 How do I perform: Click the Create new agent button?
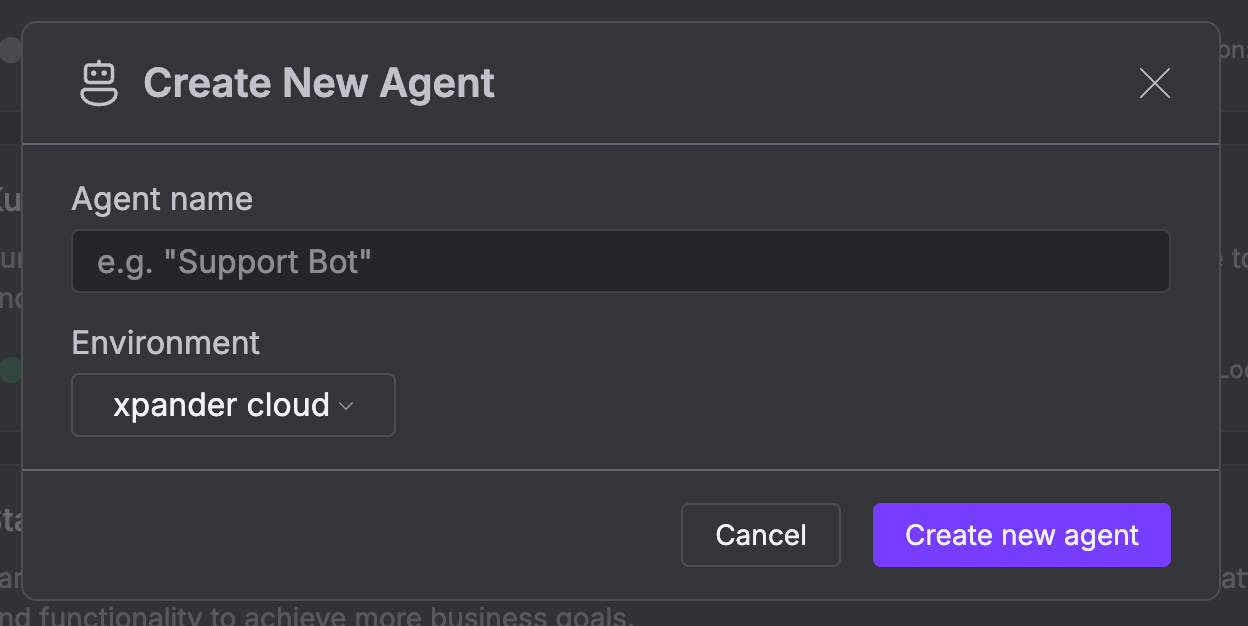tap(1021, 535)
